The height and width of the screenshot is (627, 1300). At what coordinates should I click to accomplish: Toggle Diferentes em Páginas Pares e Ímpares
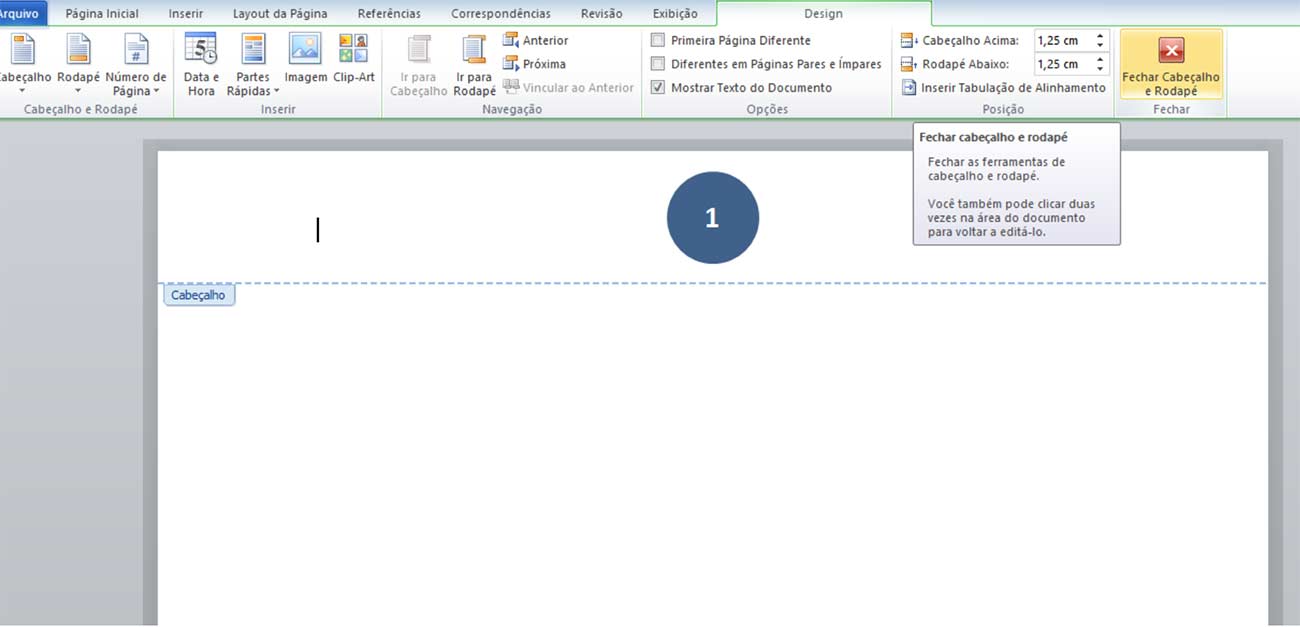[658, 64]
